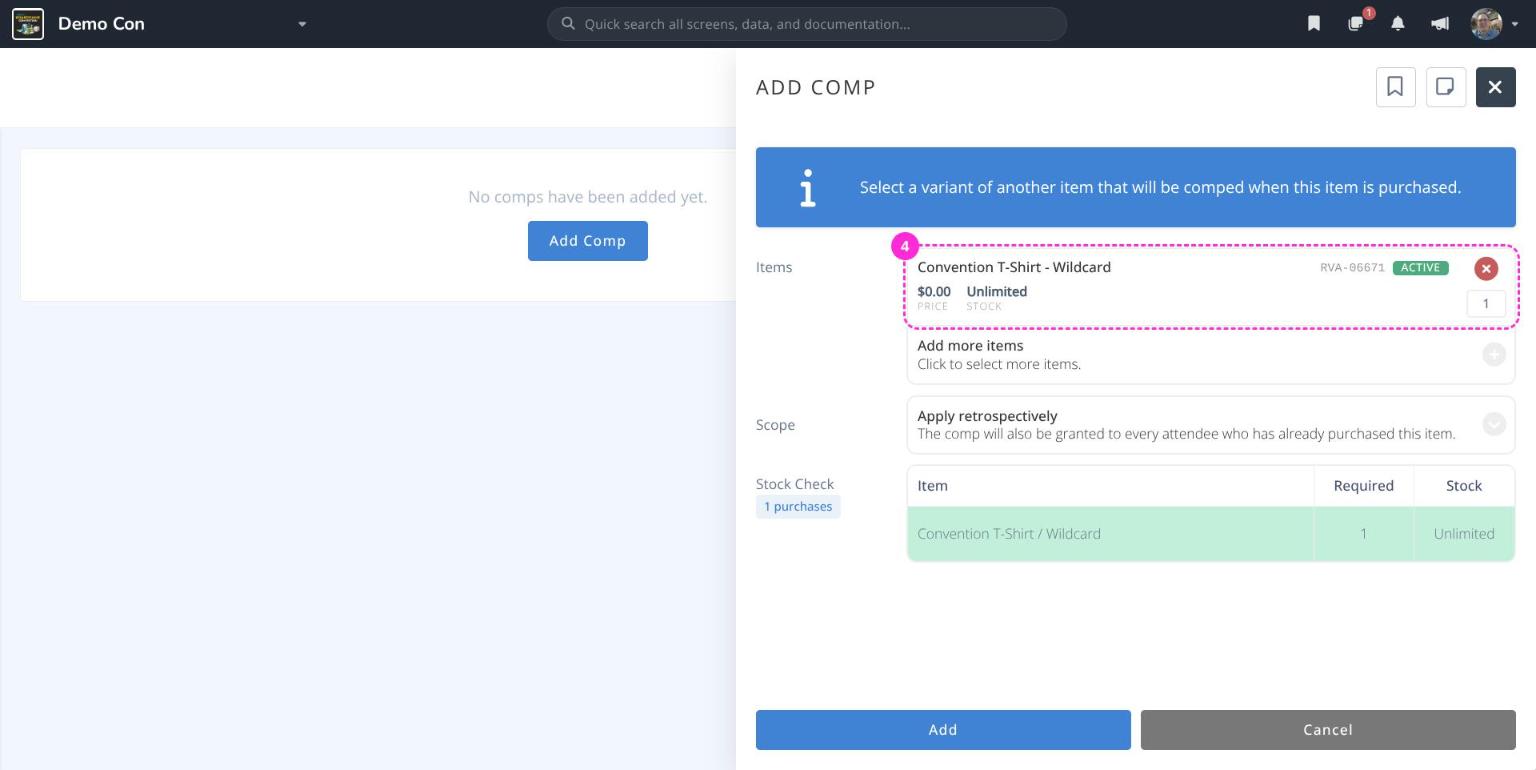Open the user avatar menu
1536x770 pixels.
pos(1487,24)
